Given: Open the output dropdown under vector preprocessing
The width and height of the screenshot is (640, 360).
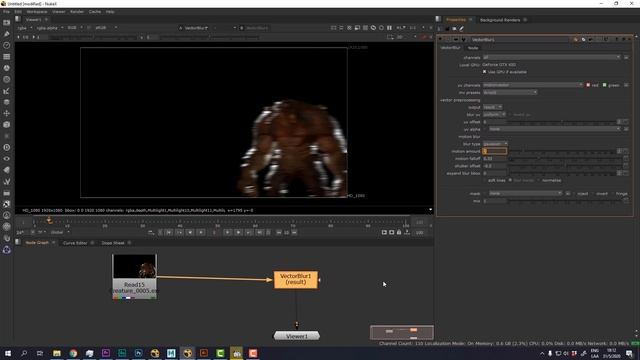Looking at the screenshot, I should (x=492, y=107).
